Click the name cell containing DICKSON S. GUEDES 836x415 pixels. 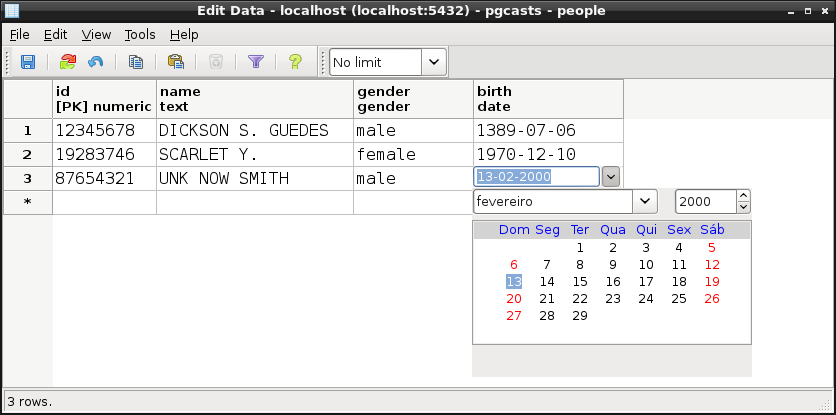255,130
